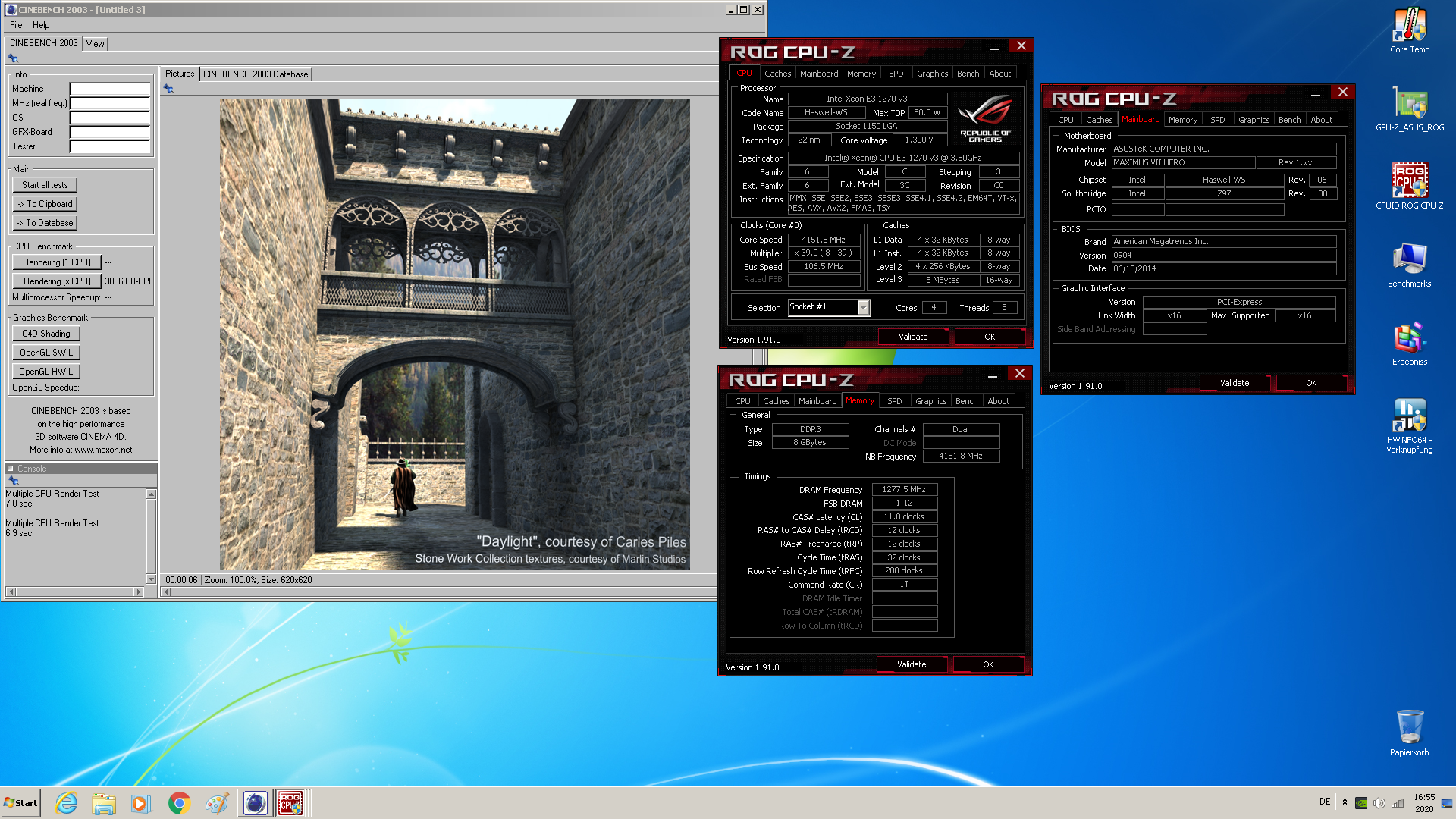Image resolution: width=1456 pixels, height=819 pixels.
Task: Launch Google Chrome from taskbar
Action: click(x=179, y=803)
